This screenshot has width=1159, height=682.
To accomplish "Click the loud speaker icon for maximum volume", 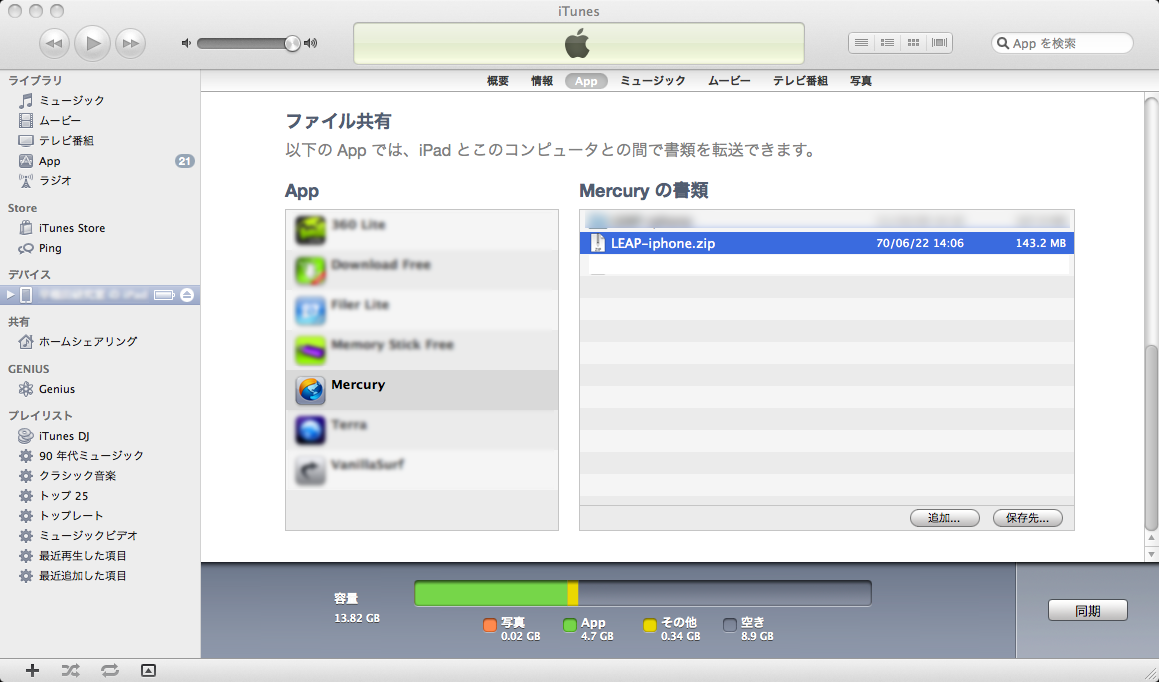I will 311,43.
